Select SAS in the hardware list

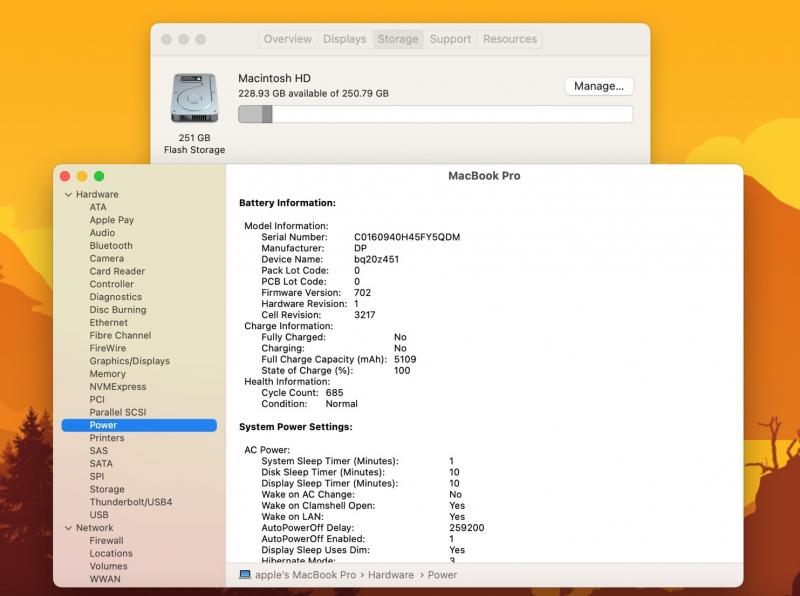pyautogui.click(x=98, y=451)
